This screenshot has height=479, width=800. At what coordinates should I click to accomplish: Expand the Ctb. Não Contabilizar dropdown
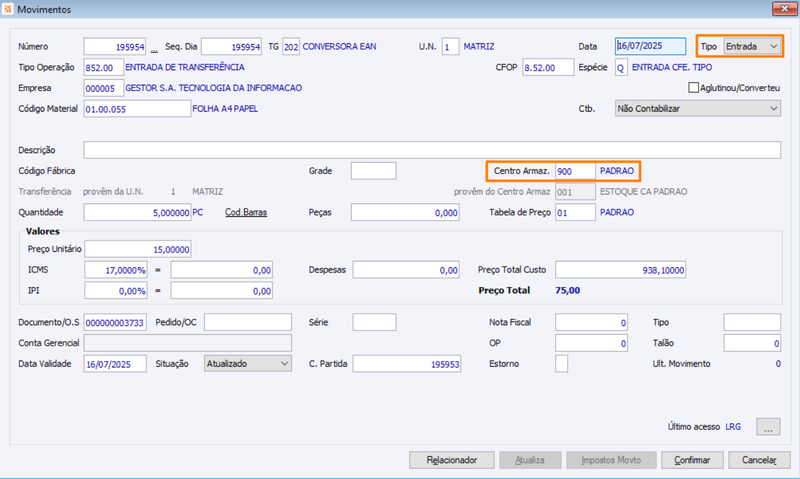[x=697, y=108]
